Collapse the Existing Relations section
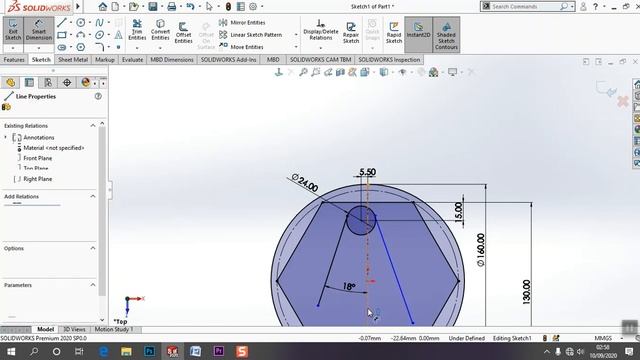640x360 pixels. [x=93, y=126]
